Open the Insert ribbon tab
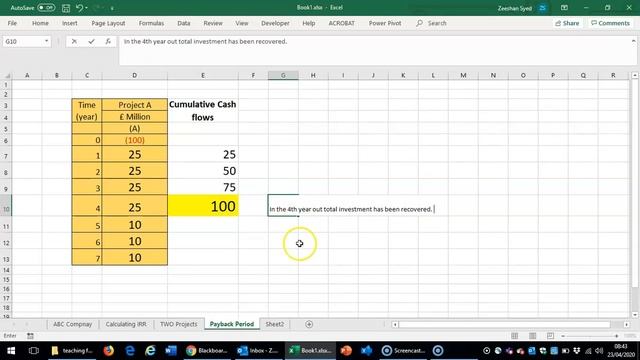 [x=69, y=23]
